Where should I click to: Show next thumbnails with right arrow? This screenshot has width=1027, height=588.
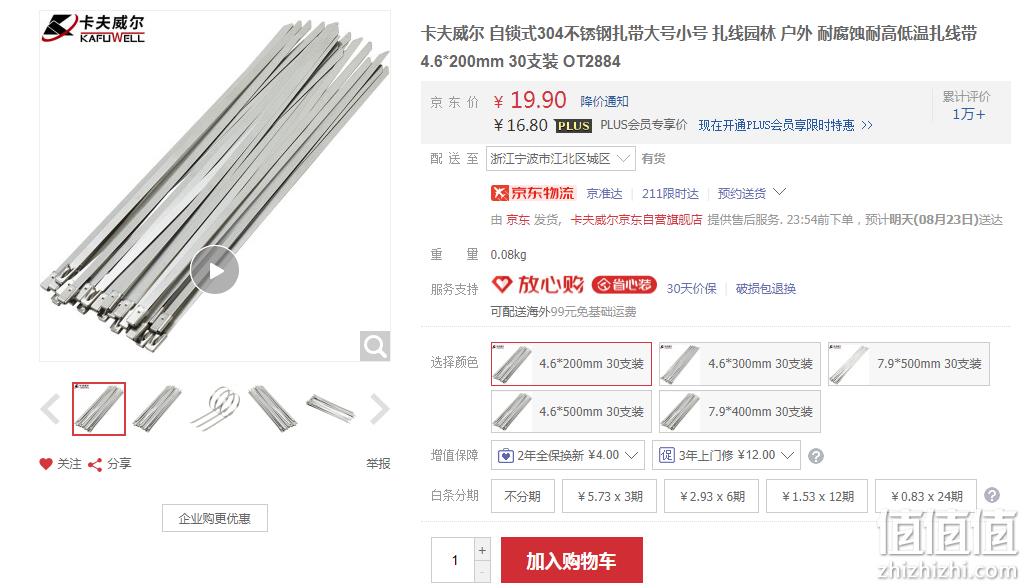point(380,409)
